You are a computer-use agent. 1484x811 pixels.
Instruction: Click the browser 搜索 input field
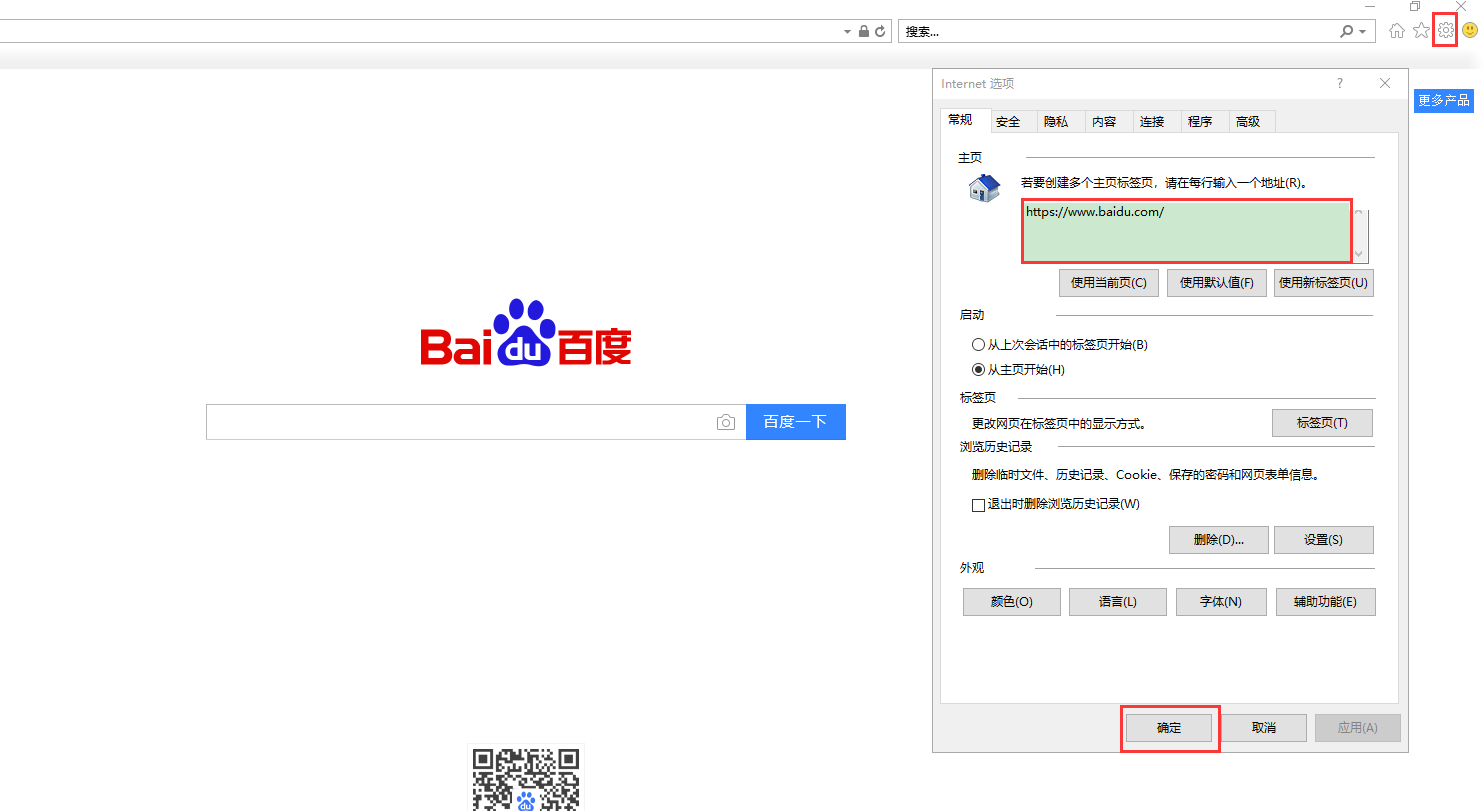pos(1118,32)
